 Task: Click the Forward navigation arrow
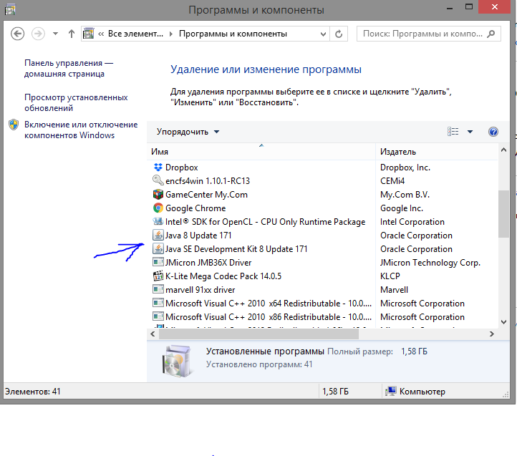tap(38, 34)
